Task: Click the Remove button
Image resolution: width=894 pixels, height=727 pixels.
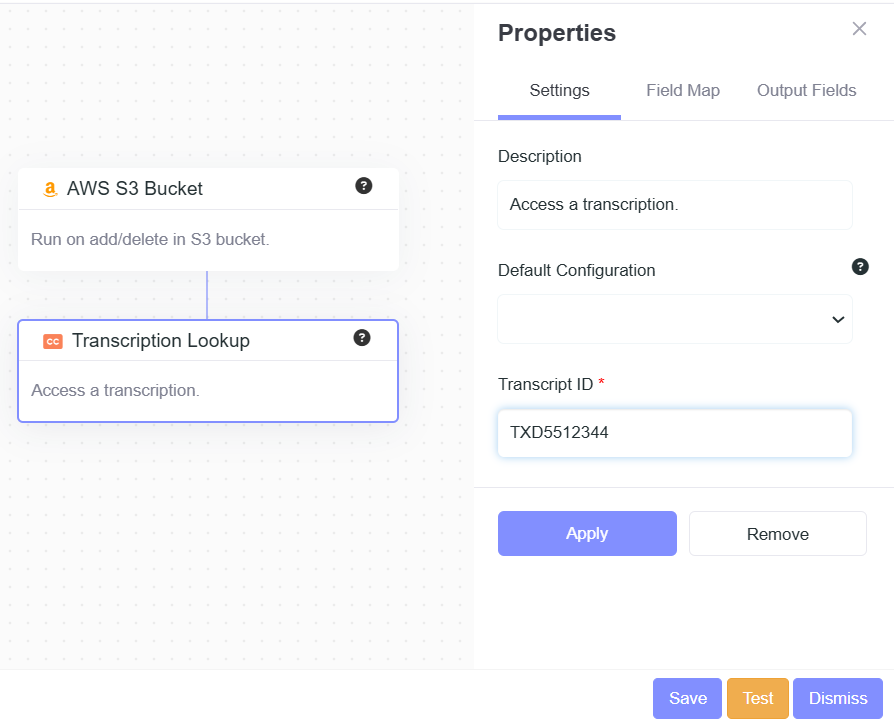Action: tap(777, 534)
